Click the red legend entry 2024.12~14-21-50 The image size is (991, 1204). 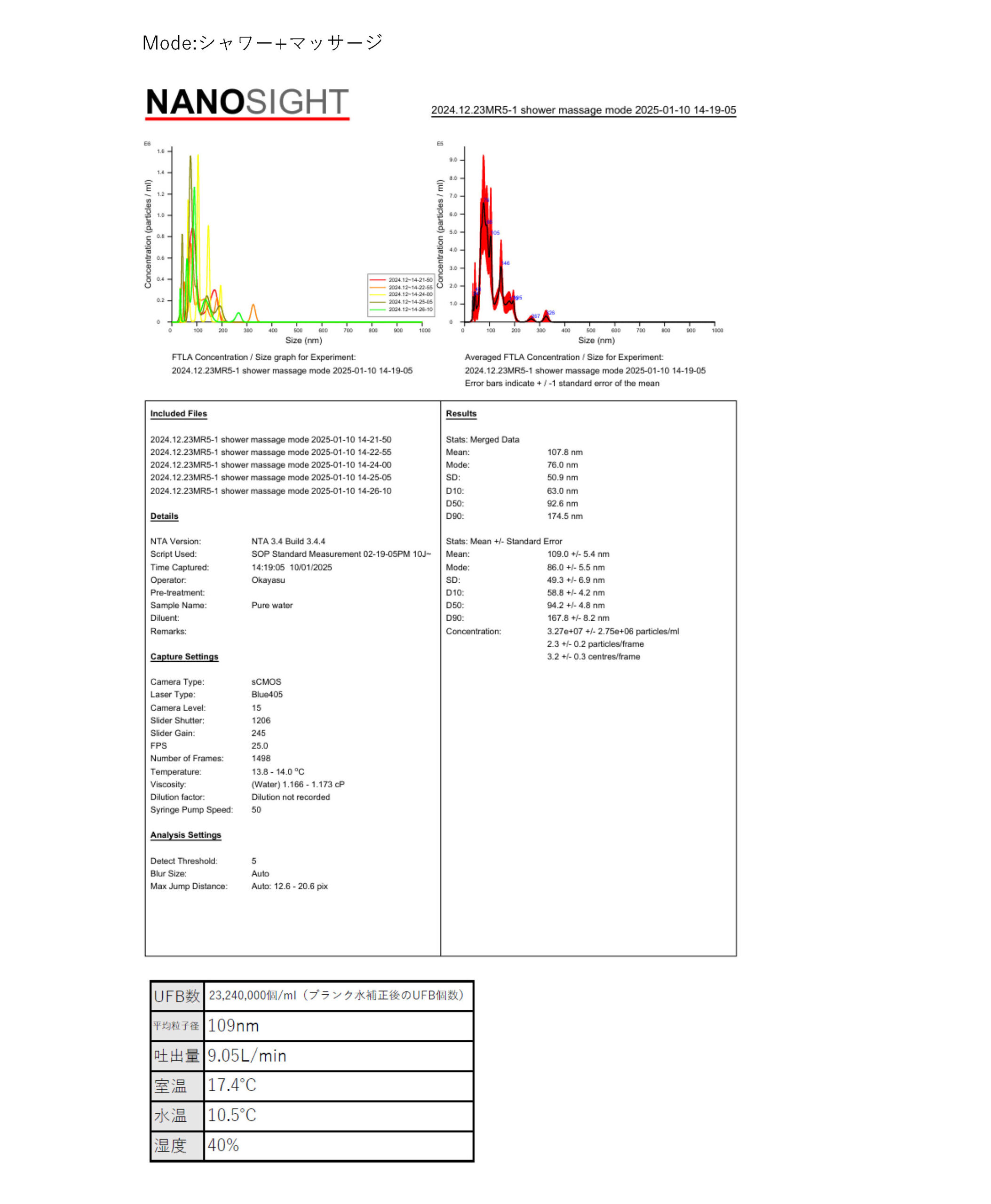pyautogui.click(x=401, y=280)
